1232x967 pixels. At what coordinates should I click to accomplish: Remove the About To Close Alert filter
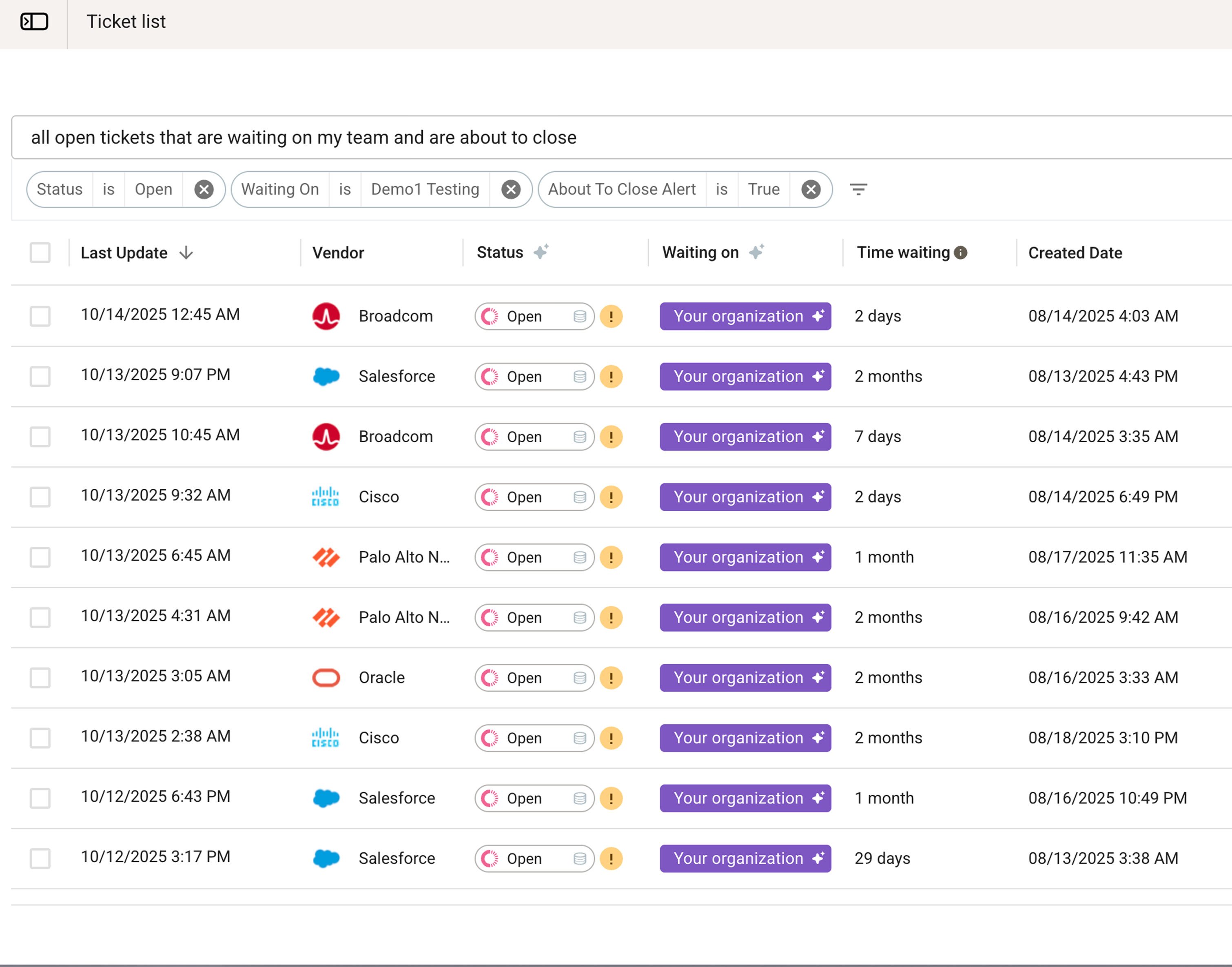pyautogui.click(x=811, y=189)
